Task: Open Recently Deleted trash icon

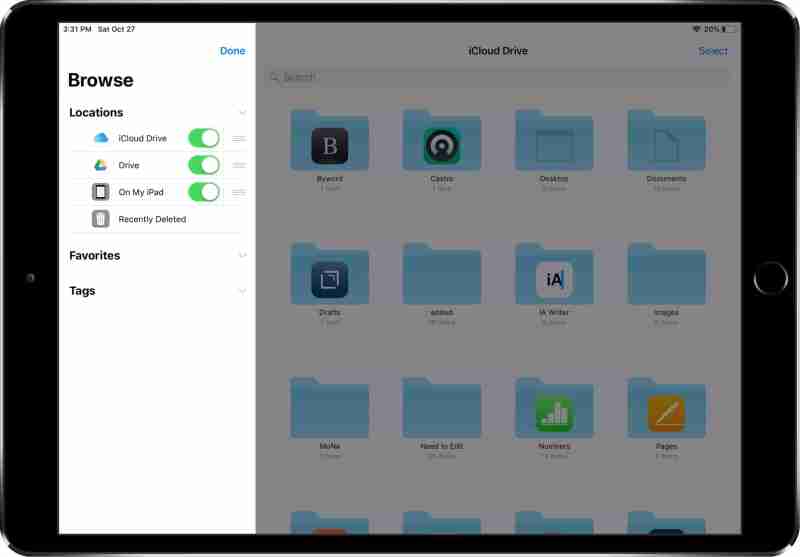Action: [101, 219]
